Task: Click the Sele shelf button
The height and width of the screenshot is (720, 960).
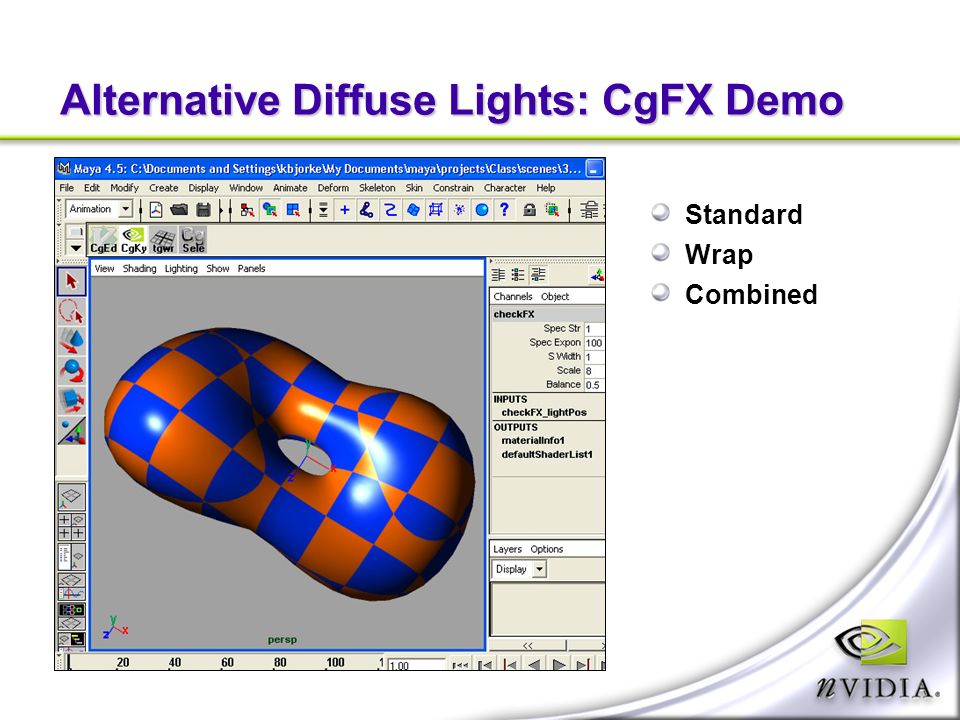Action: [193, 239]
